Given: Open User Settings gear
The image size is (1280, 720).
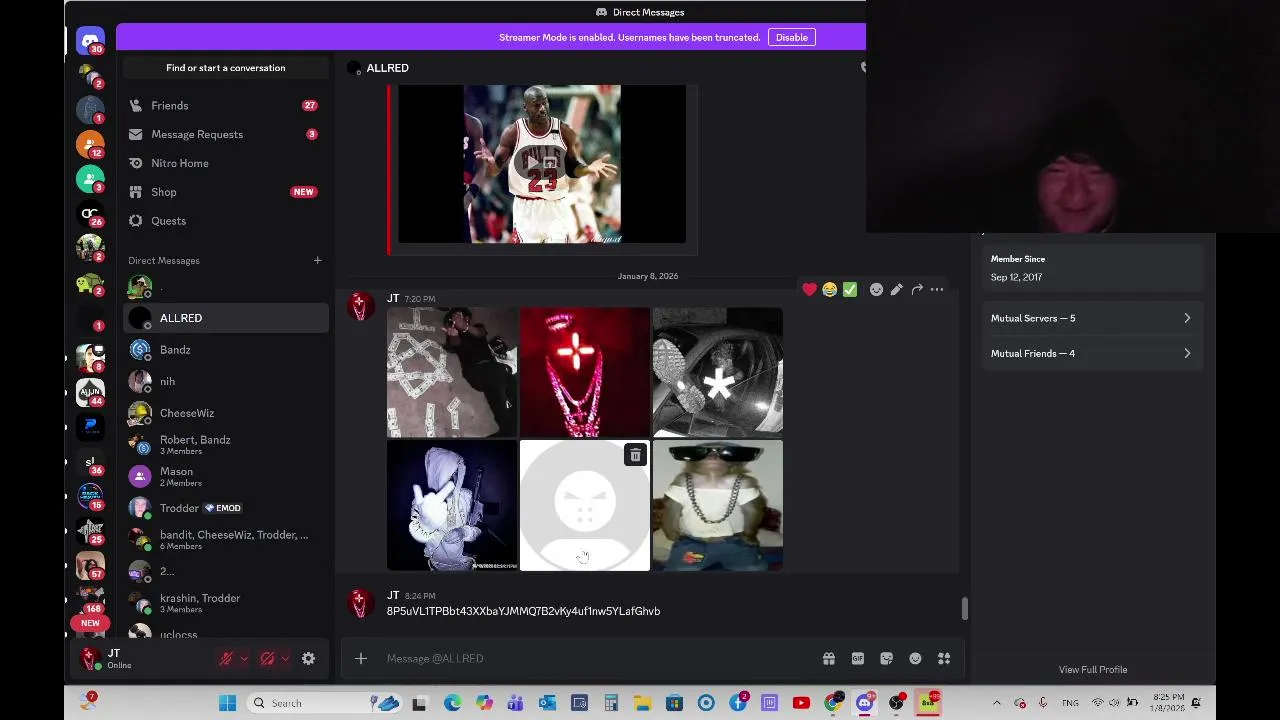Looking at the screenshot, I should click(308, 658).
